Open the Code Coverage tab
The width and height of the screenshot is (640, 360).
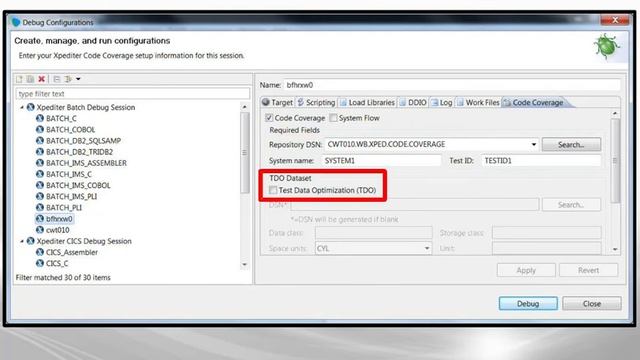coord(534,102)
